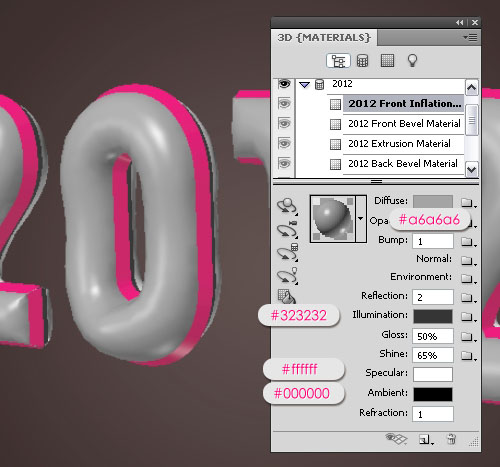Open the material preset picker dropdown arrow
This screenshot has width=500, height=467.
pyautogui.click(x=361, y=219)
